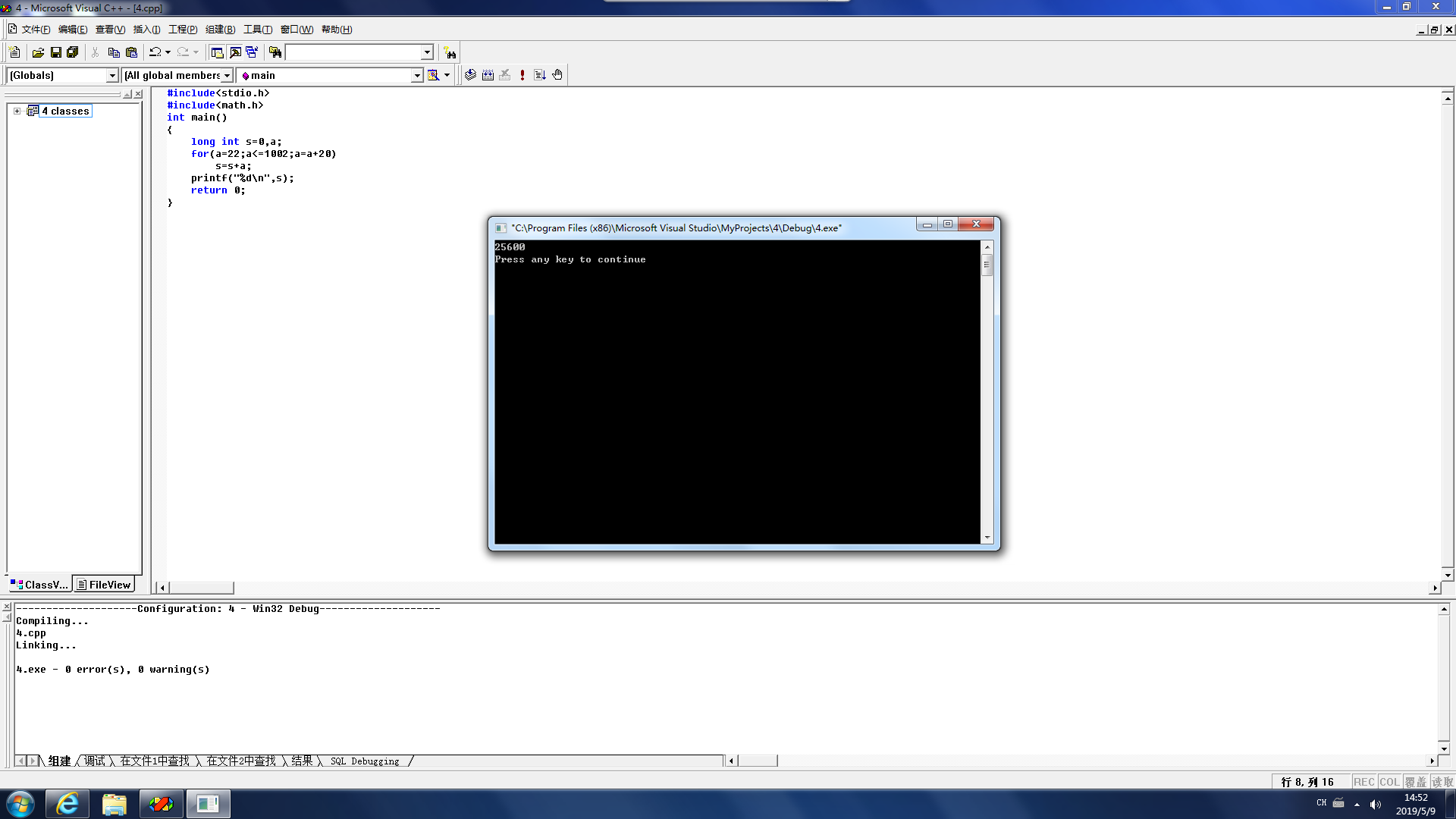Click the Insert/Remove Breakpoint hand icon
The height and width of the screenshot is (819, 1456).
click(557, 75)
